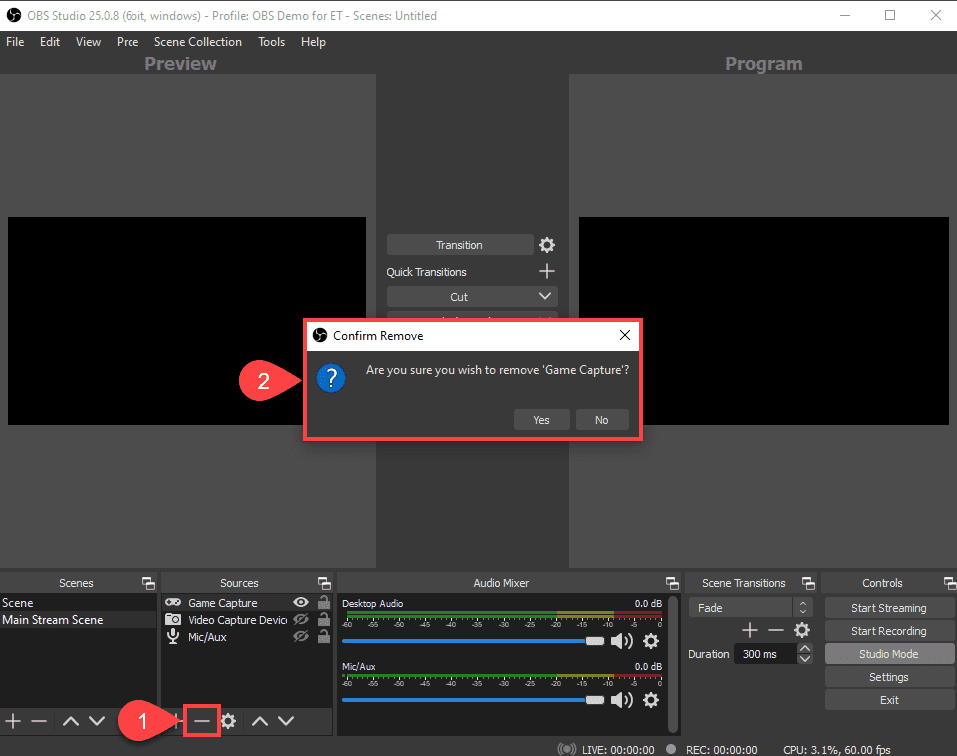Screen dimensions: 957x756
Task: Confirm removal by clicking Yes
Action: (x=541, y=419)
